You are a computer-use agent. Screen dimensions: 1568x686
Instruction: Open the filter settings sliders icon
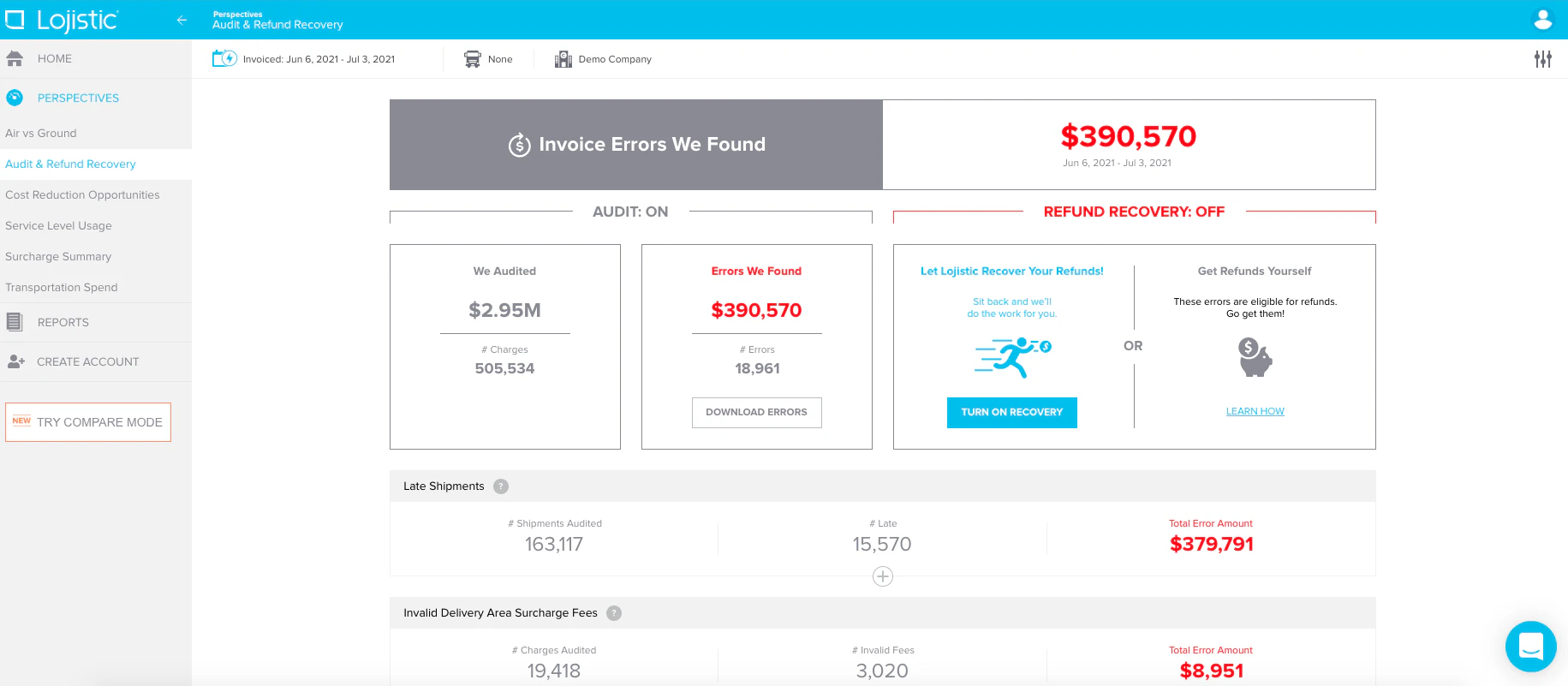tap(1542, 59)
